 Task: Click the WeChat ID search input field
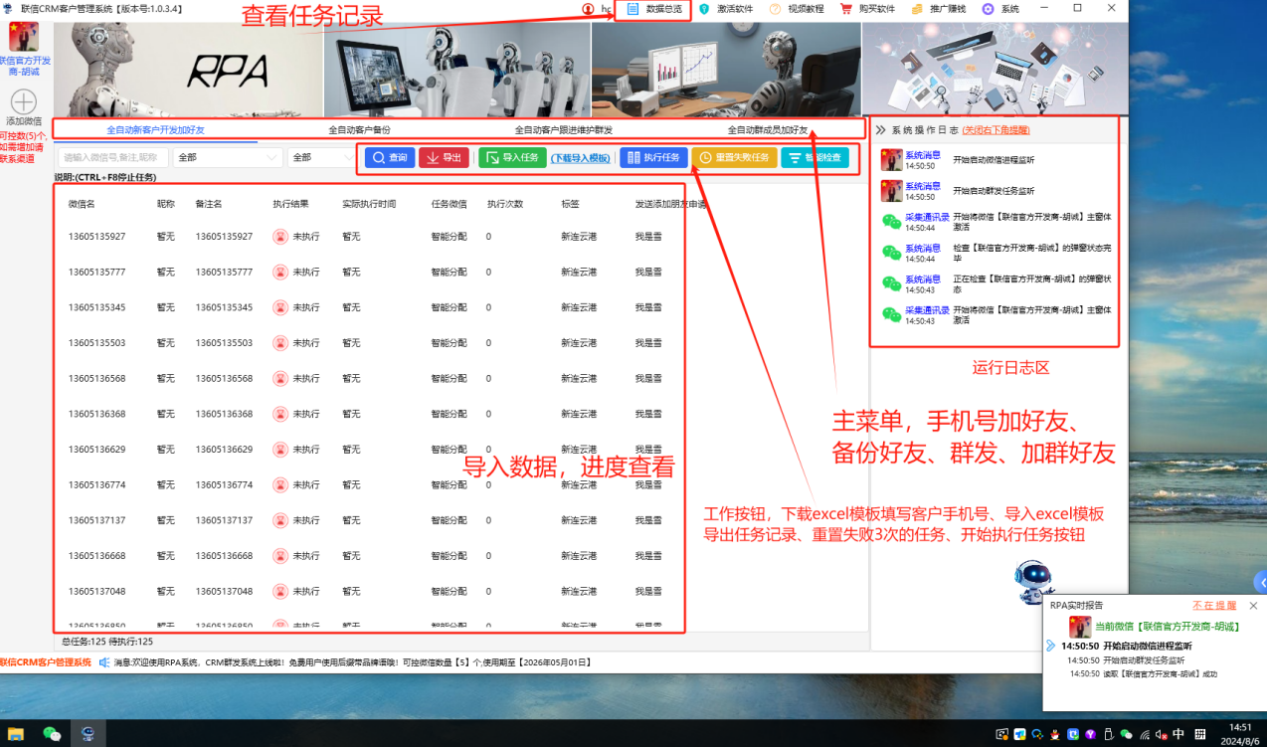click(x=113, y=157)
